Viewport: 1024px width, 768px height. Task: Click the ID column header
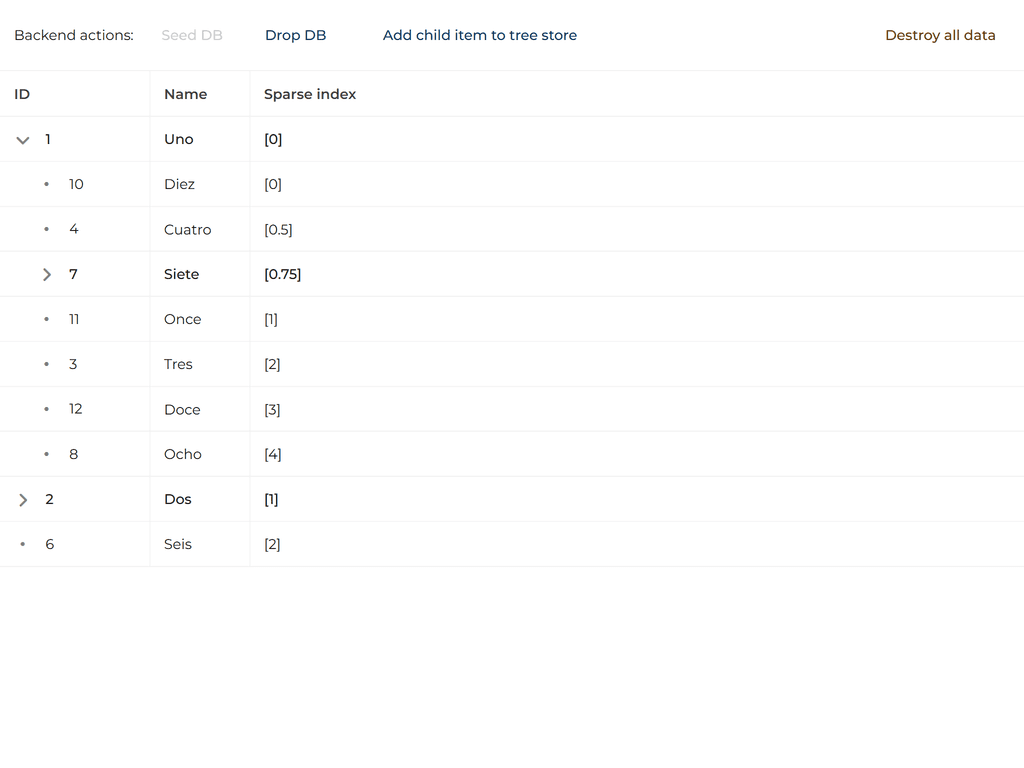[22, 94]
